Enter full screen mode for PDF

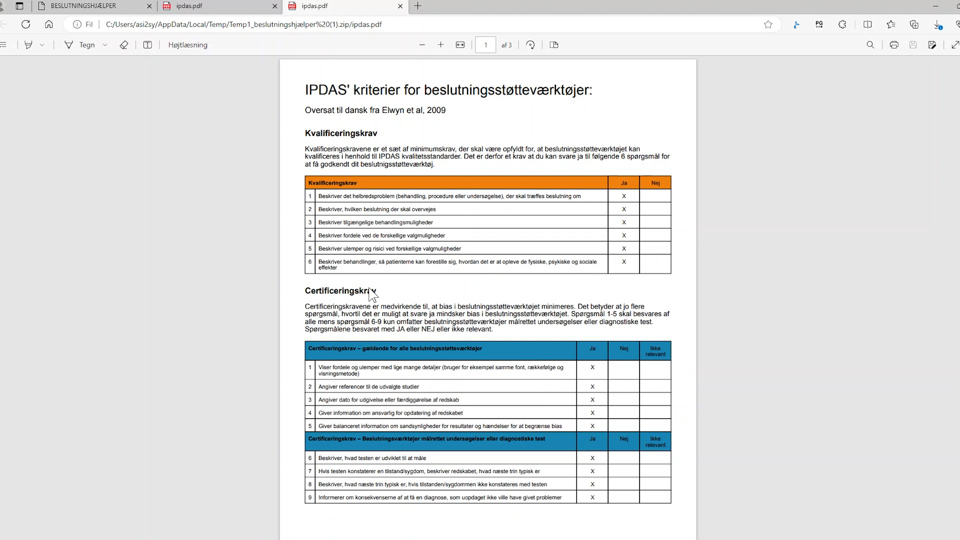(954, 45)
